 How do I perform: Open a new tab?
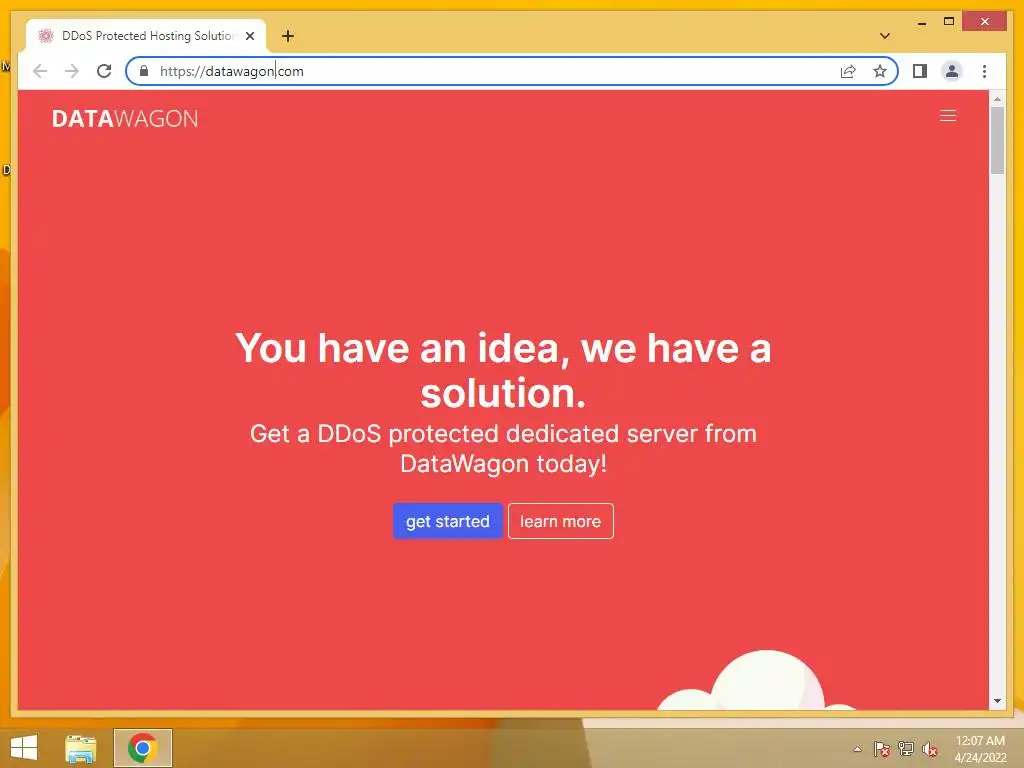288,36
